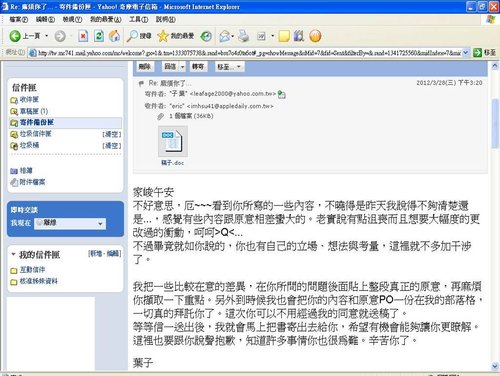
Task: Open the 附件檔案 attachments link
Action: pyautogui.click(x=32, y=182)
